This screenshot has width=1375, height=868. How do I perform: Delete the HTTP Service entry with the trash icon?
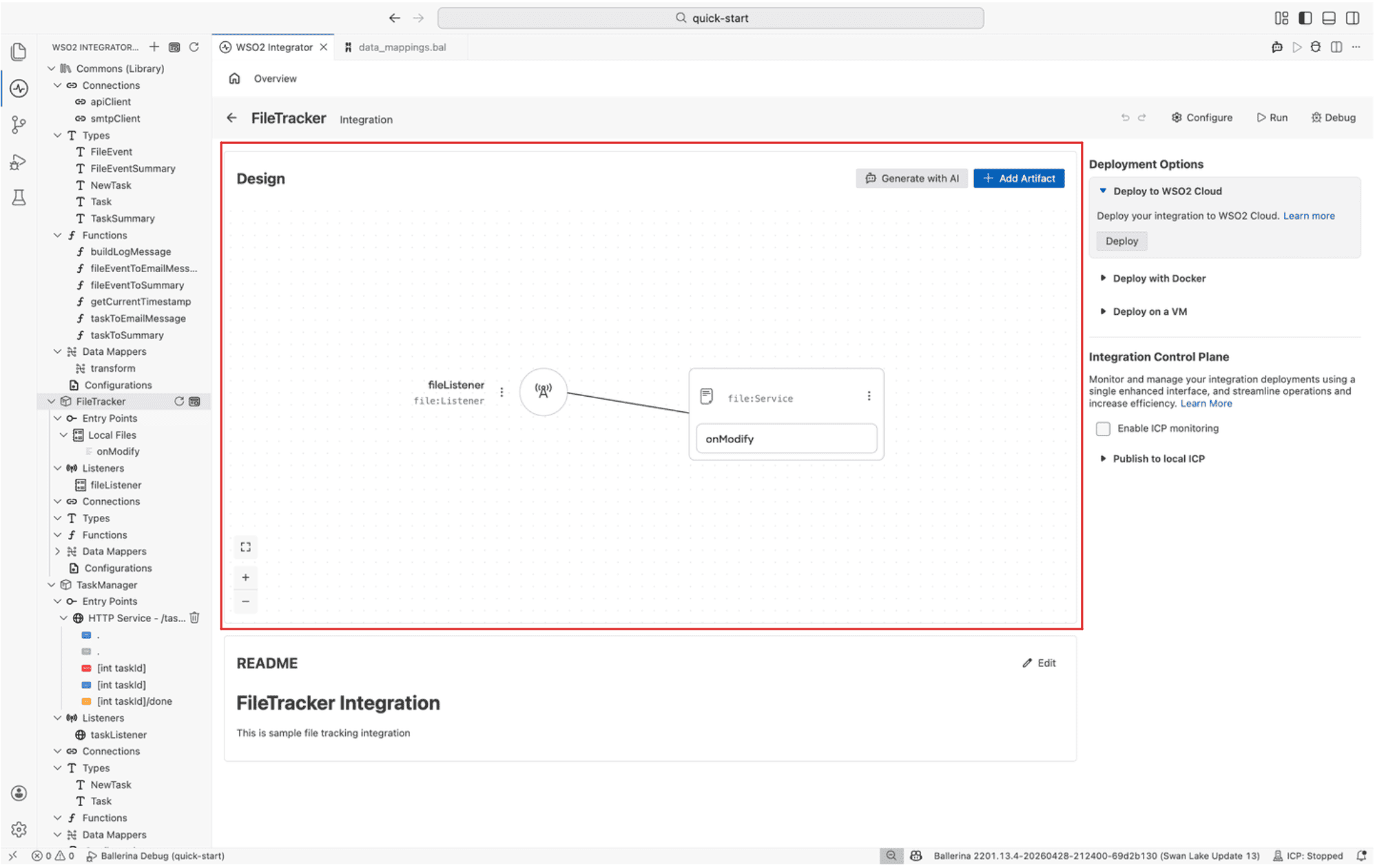click(194, 618)
